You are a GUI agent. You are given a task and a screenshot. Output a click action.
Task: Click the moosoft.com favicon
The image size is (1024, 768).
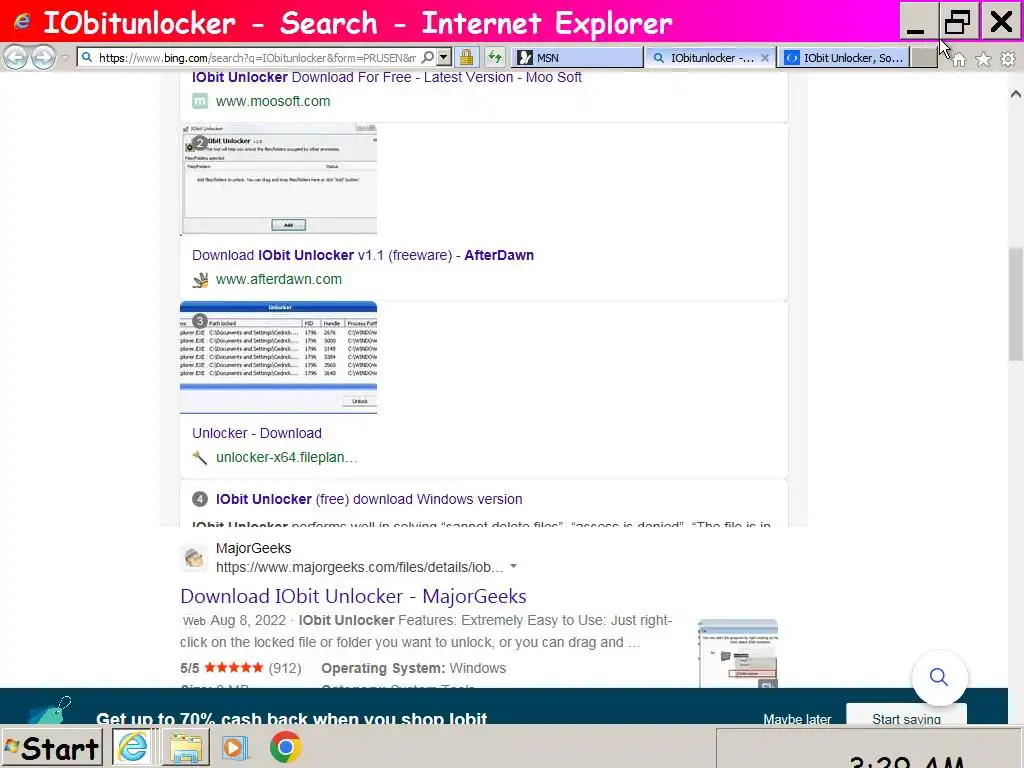point(200,101)
